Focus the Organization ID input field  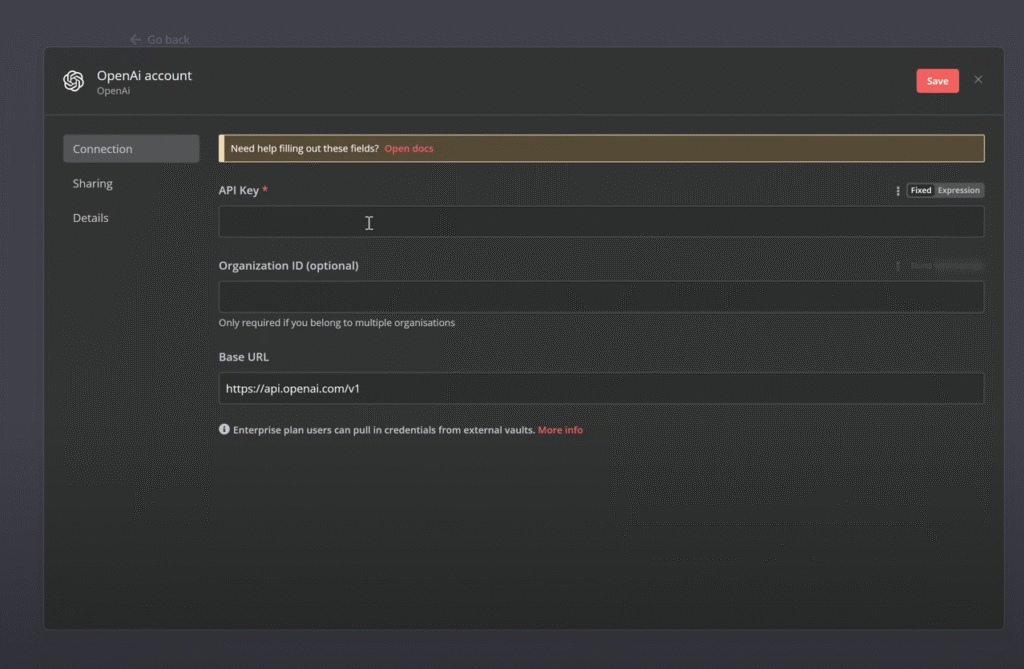(601, 297)
